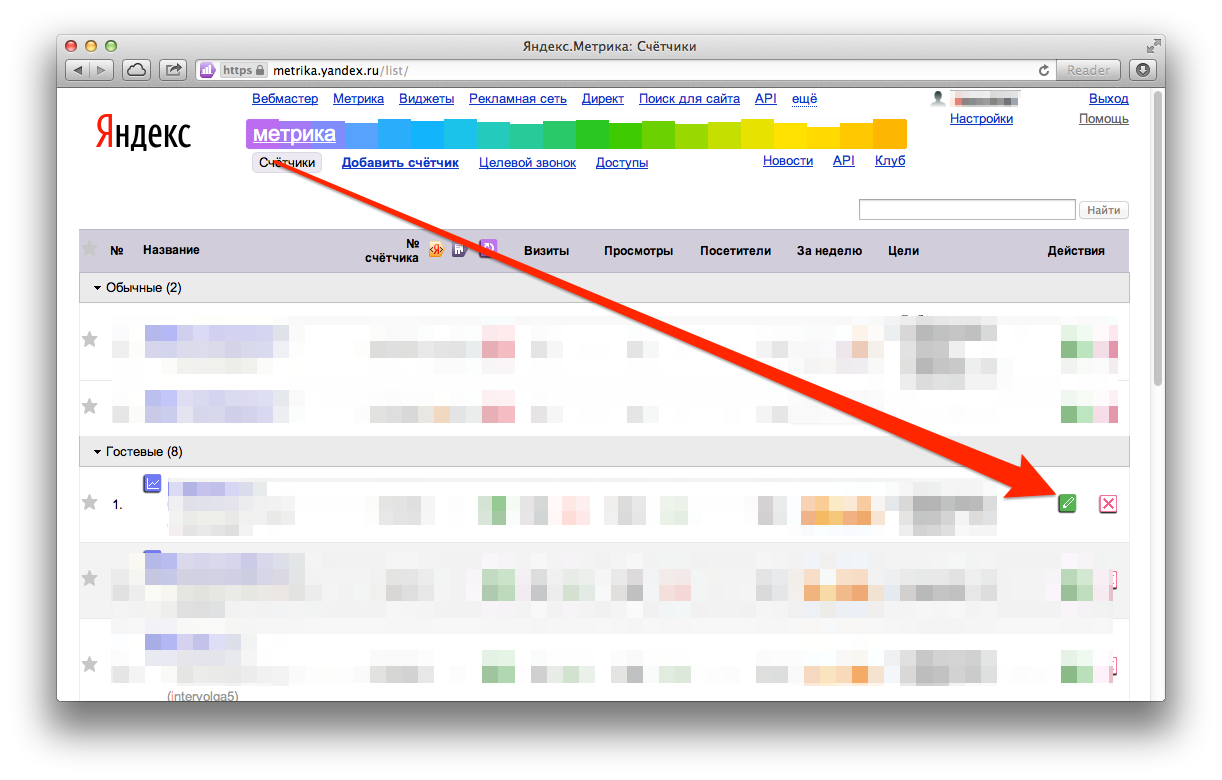The width and height of the screenshot is (1222, 780).
Task: Click the Визиты column header
Action: (547, 251)
